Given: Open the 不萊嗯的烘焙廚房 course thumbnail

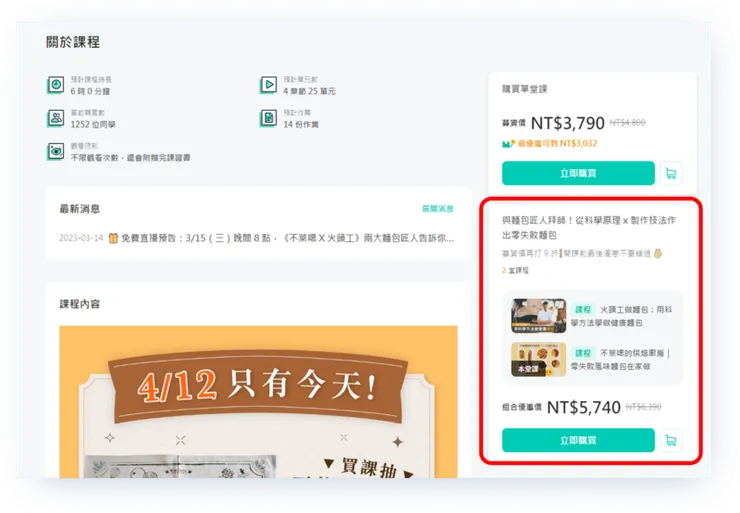Looking at the screenshot, I should point(538,360).
